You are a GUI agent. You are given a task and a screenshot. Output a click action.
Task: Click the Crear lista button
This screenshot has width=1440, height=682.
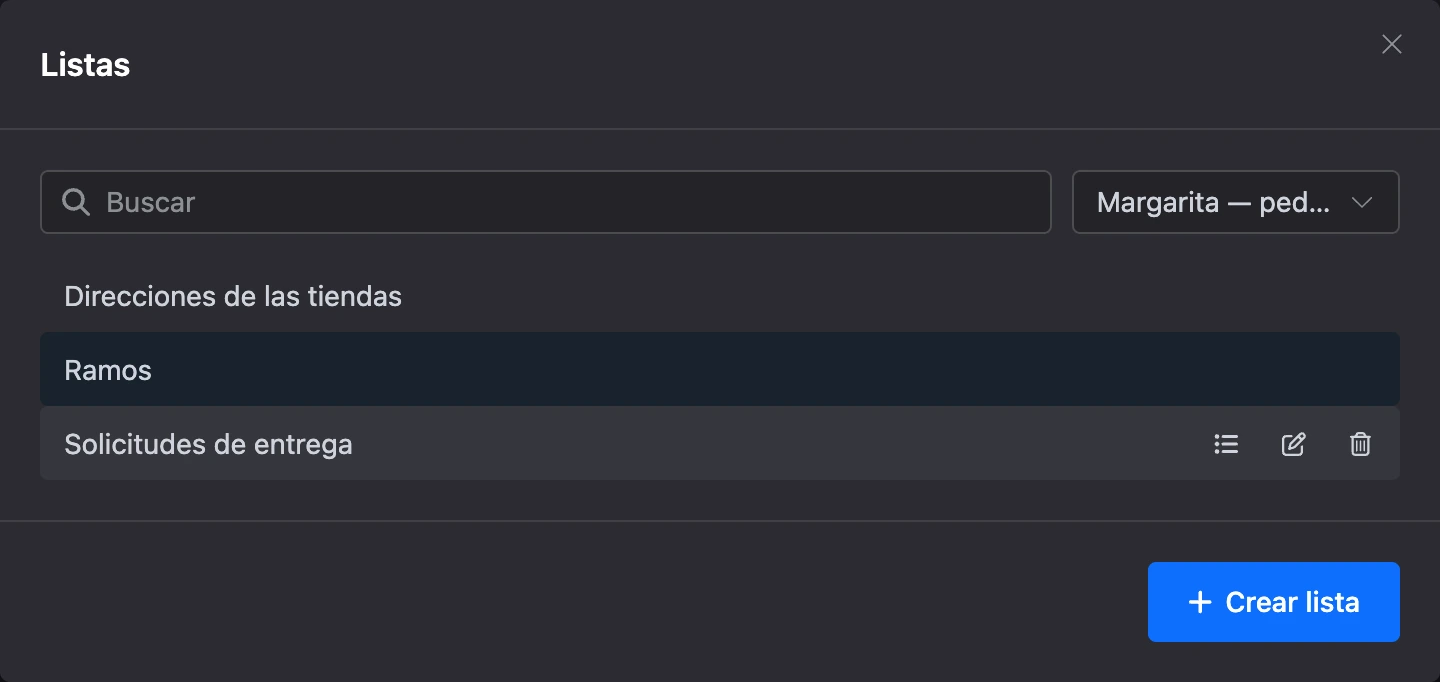pos(1273,602)
